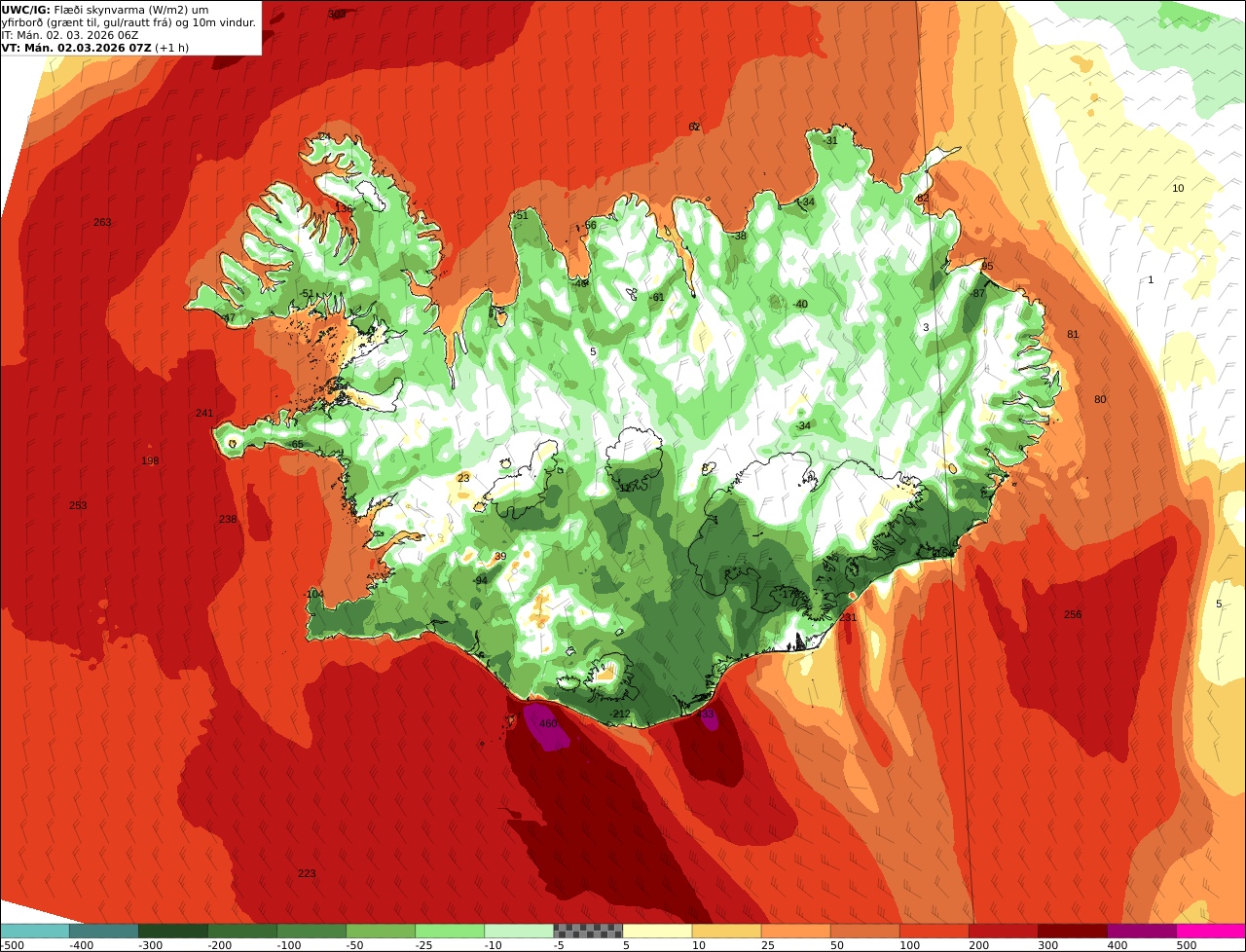Image resolution: width=1246 pixels, height=952 pixels.
Task: Pick the dark red swatch between 300 and 400
Action: 1073,931
